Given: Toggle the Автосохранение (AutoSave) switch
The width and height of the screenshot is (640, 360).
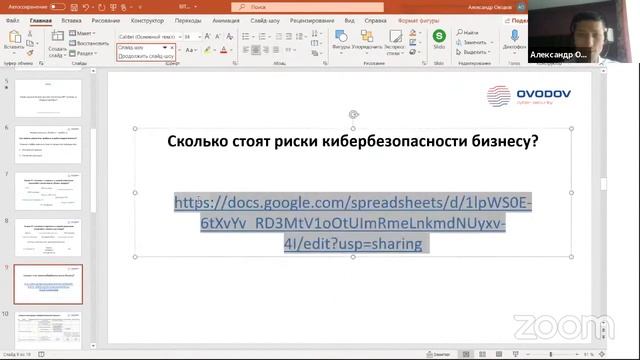Looking at the screenshot, I should pos(58,7).
